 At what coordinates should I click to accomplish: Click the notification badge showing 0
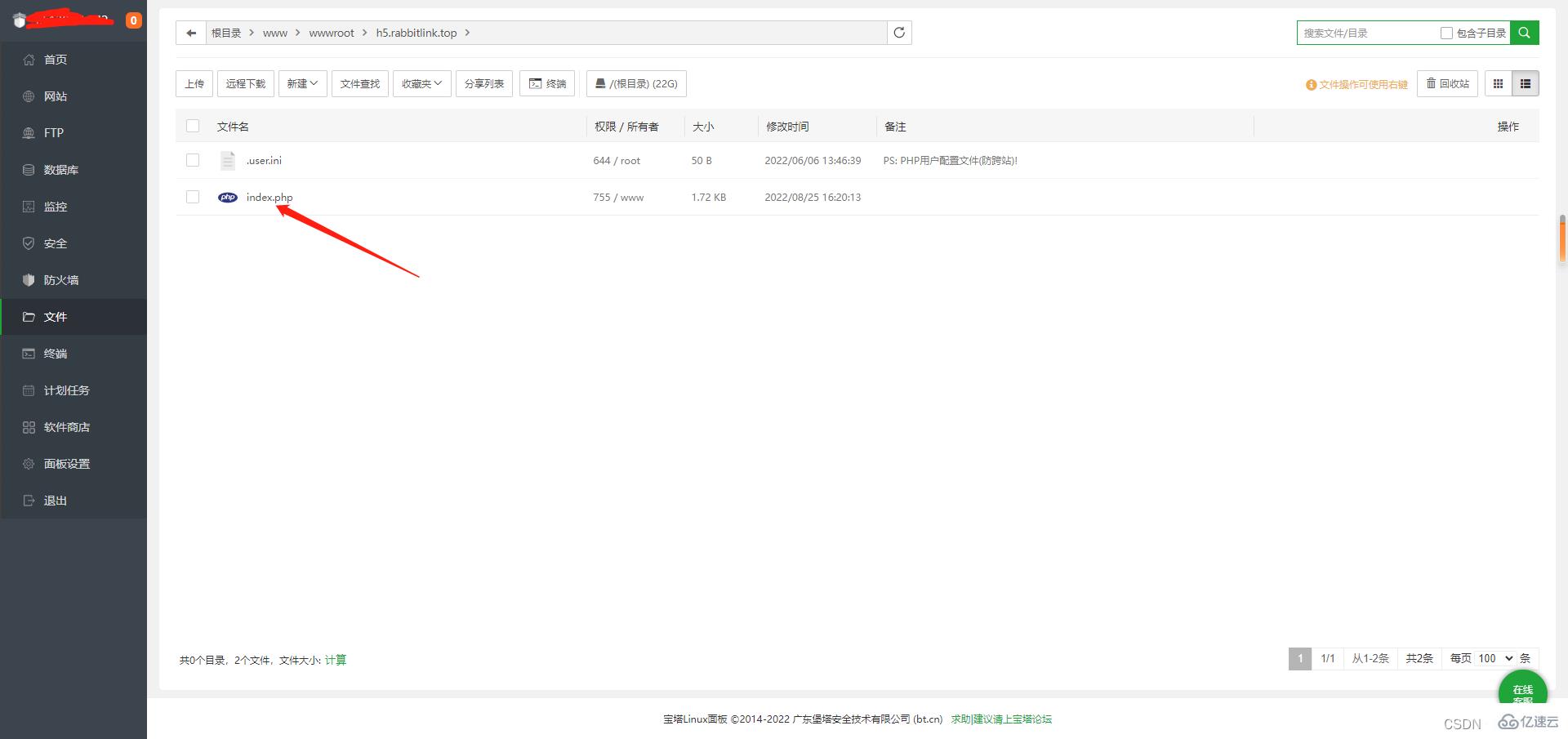click(x=134, y=20)
